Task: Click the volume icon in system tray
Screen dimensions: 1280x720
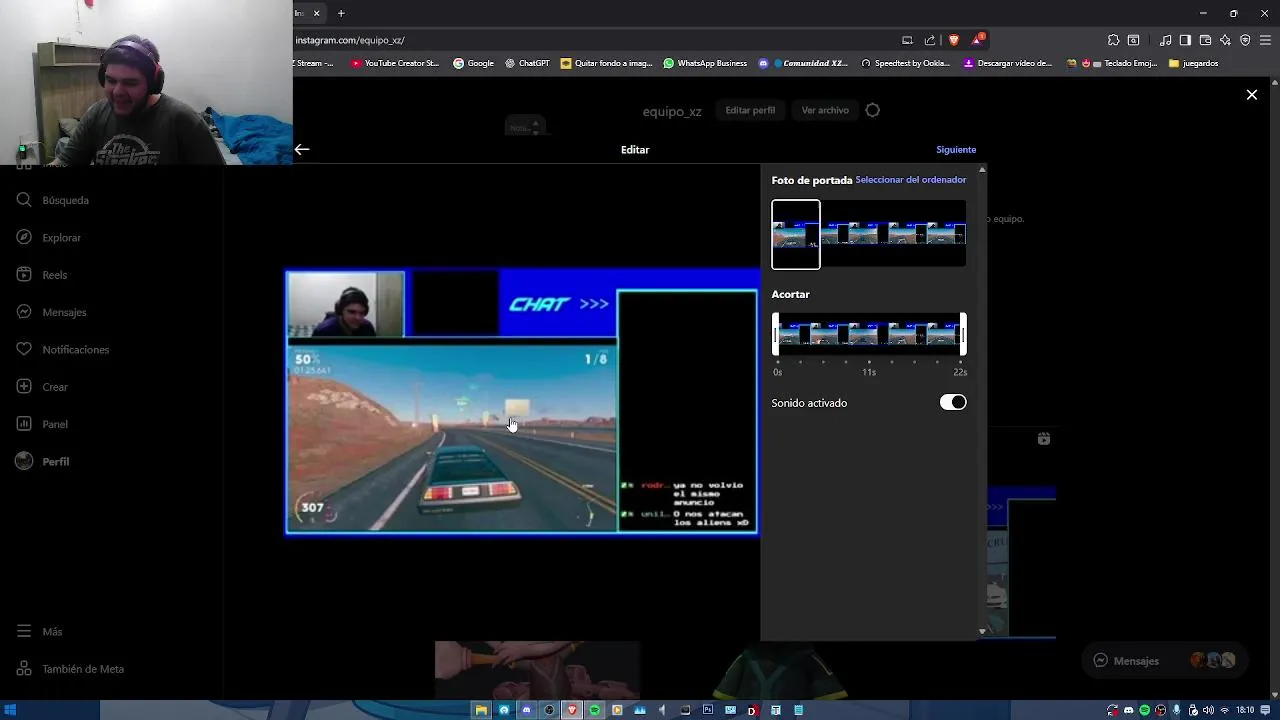Action: [x=1208, y=710]
